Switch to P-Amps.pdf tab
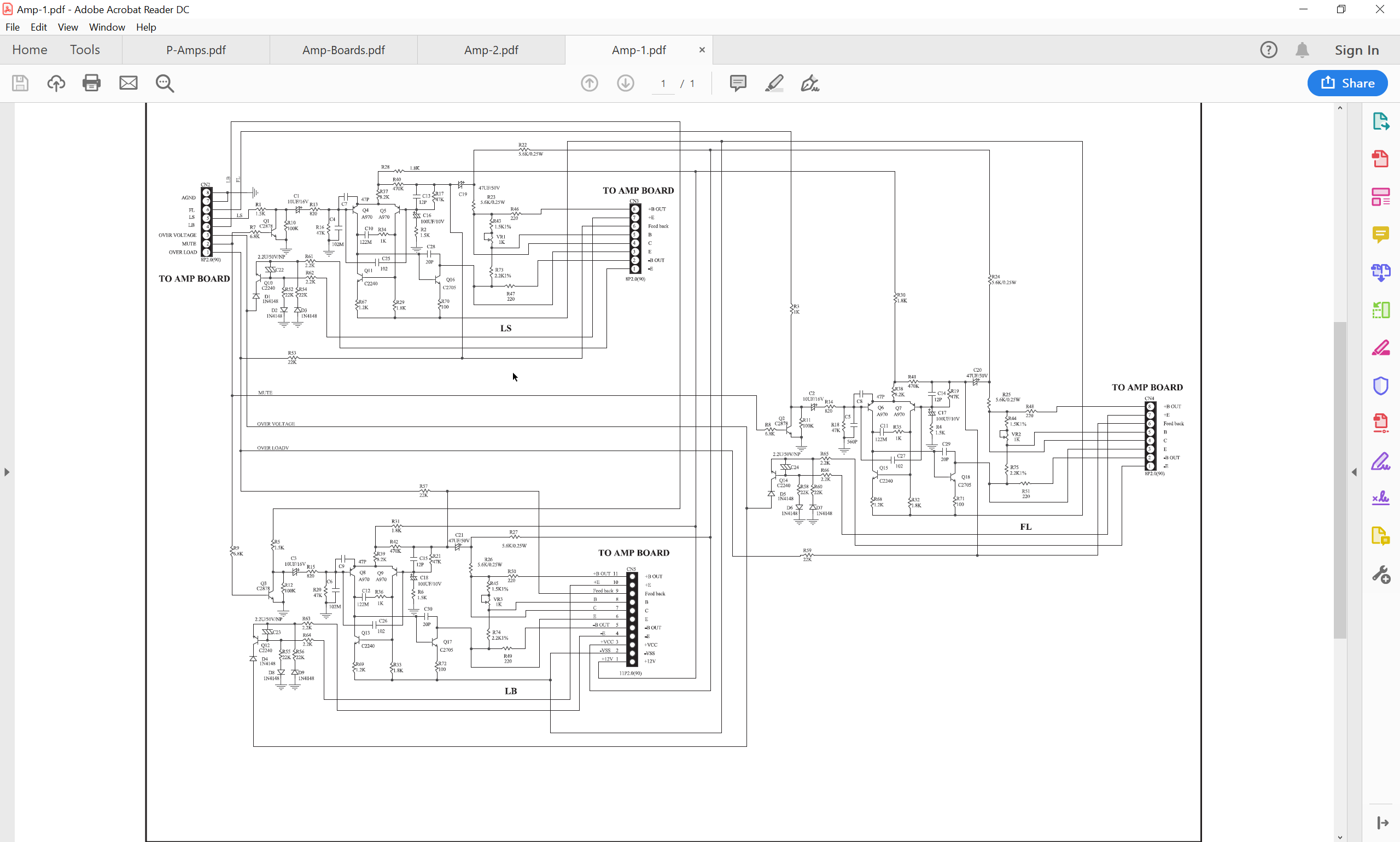The width and height of the screenshot is (1400, 842). tap(196, 50)
